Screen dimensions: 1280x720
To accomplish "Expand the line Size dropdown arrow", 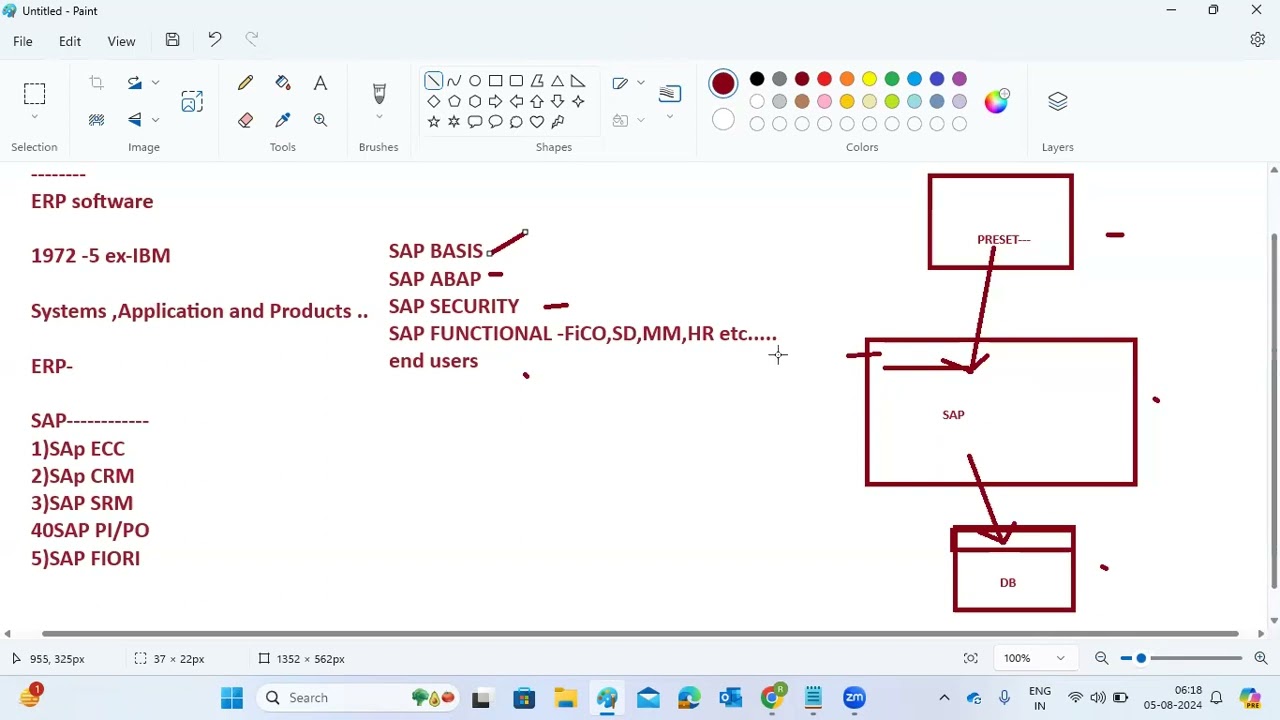I will [669, 118].
